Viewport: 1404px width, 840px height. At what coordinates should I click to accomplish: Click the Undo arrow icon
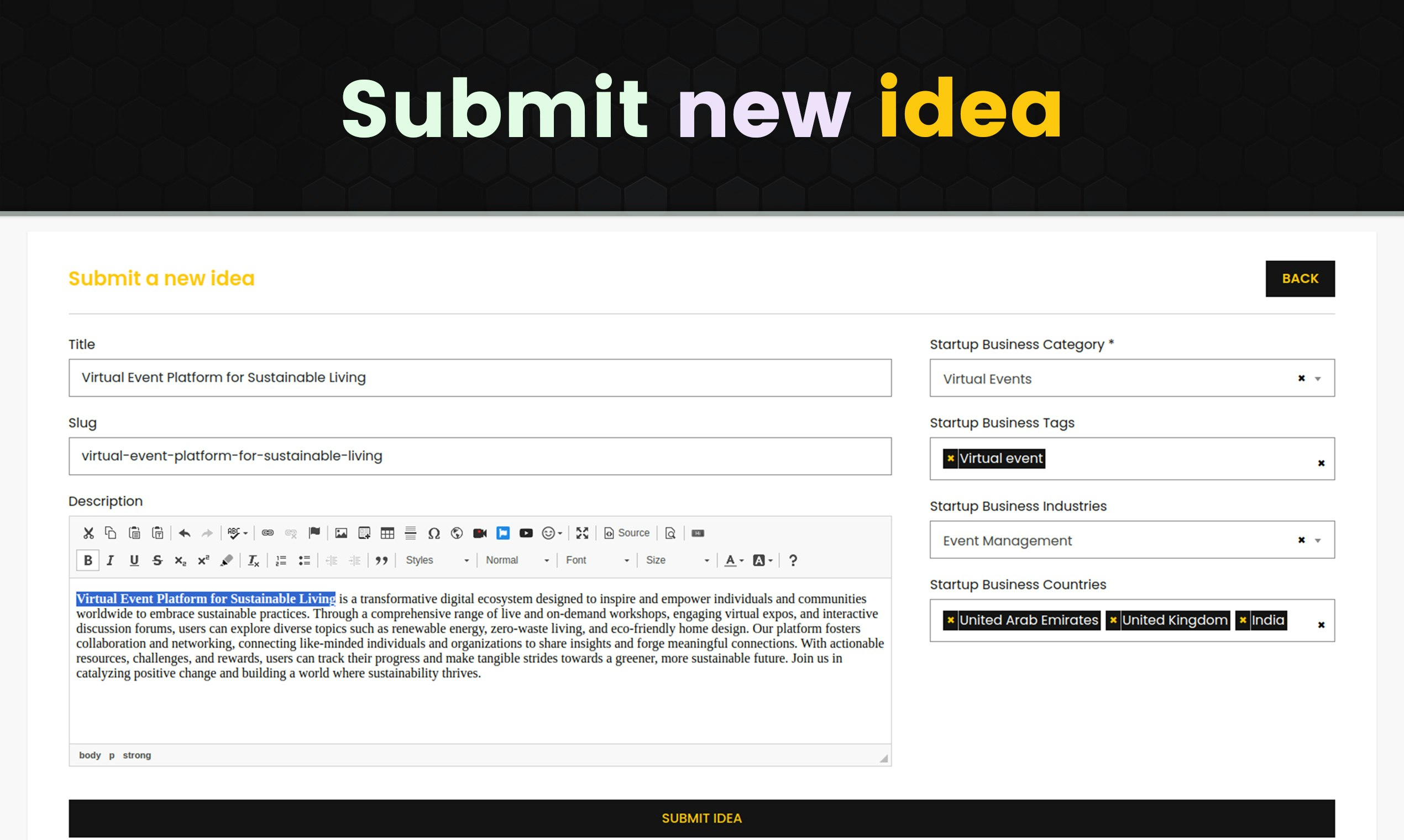pyautogui.click(x=184, y=533)
